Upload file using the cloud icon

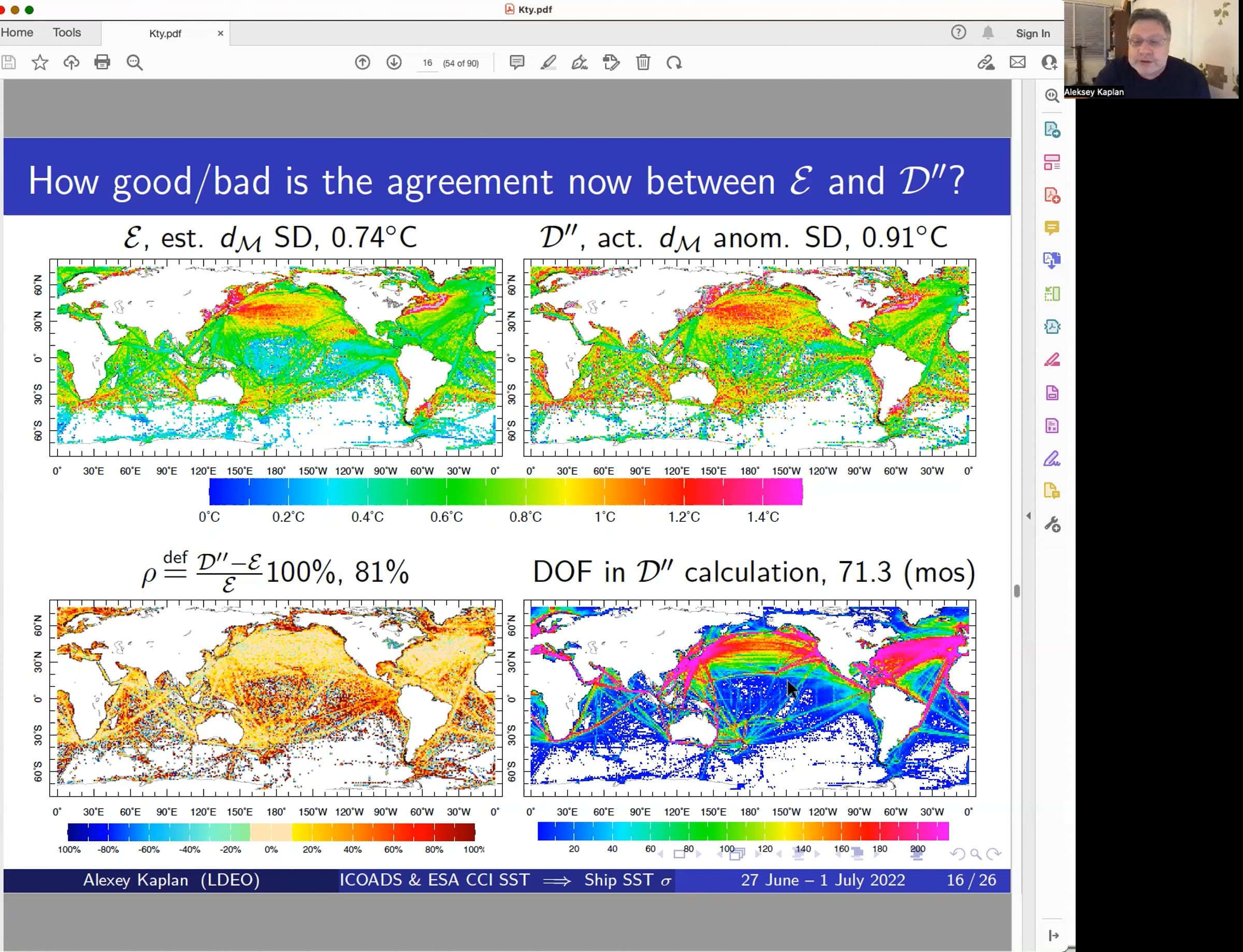(71, 62)
